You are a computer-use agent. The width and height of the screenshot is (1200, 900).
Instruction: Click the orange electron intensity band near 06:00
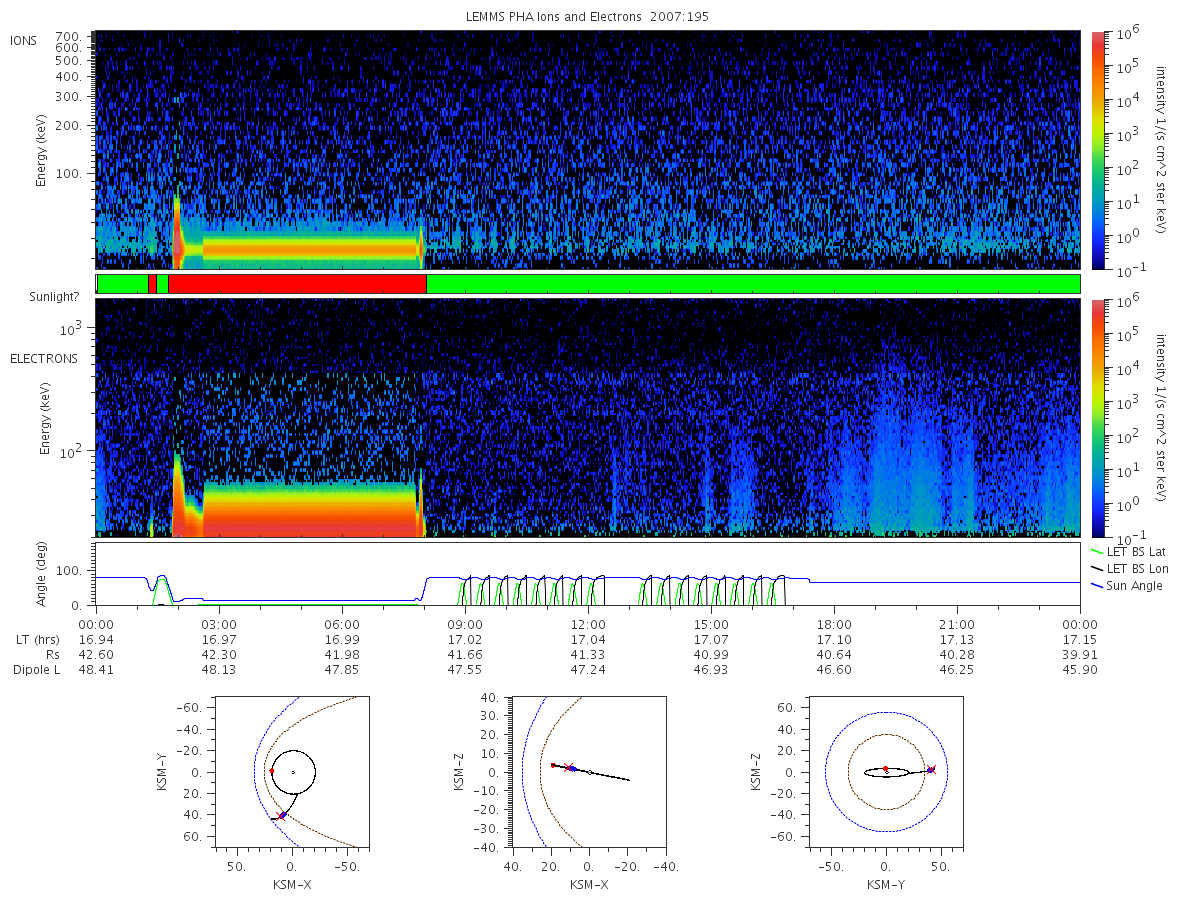[311, 510]
